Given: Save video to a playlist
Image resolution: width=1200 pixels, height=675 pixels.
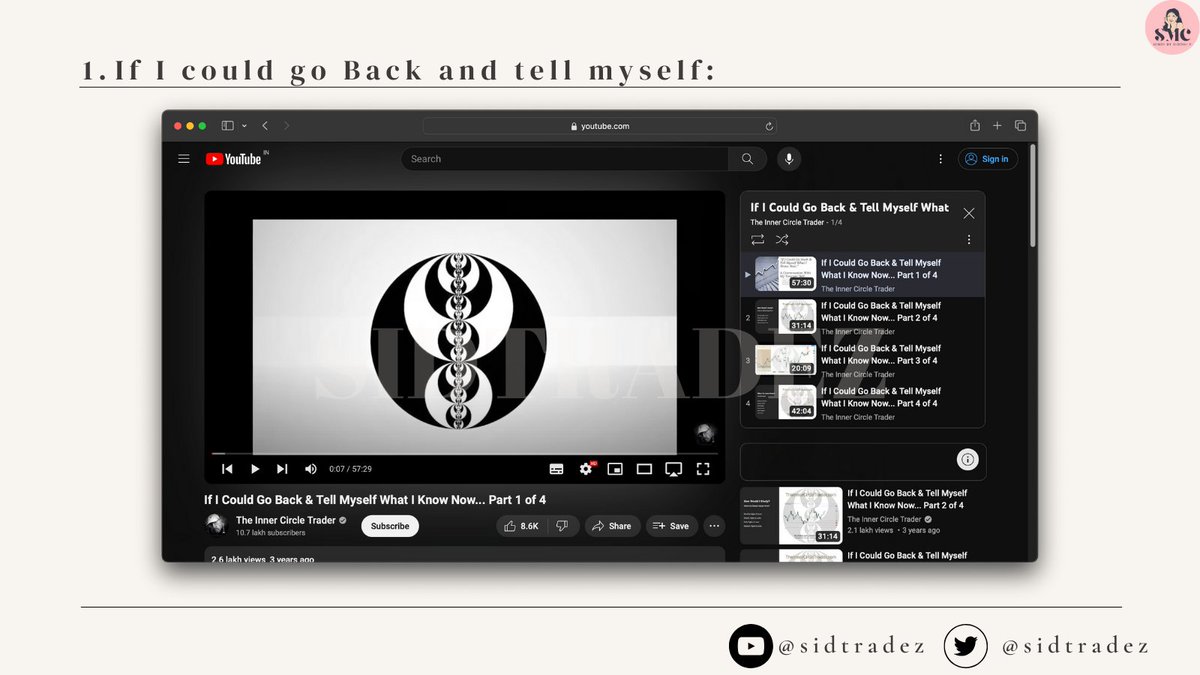Looking at the screenshot, I should 671,525.
